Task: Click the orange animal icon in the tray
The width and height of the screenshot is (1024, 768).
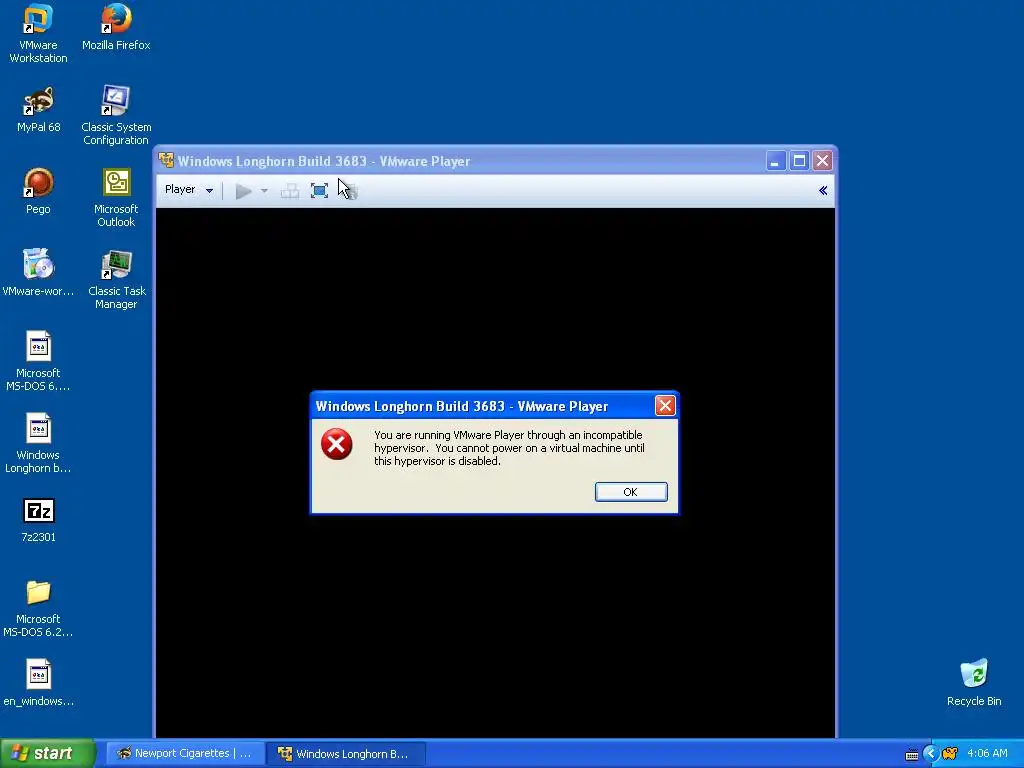Action: [x=951, y=754]
